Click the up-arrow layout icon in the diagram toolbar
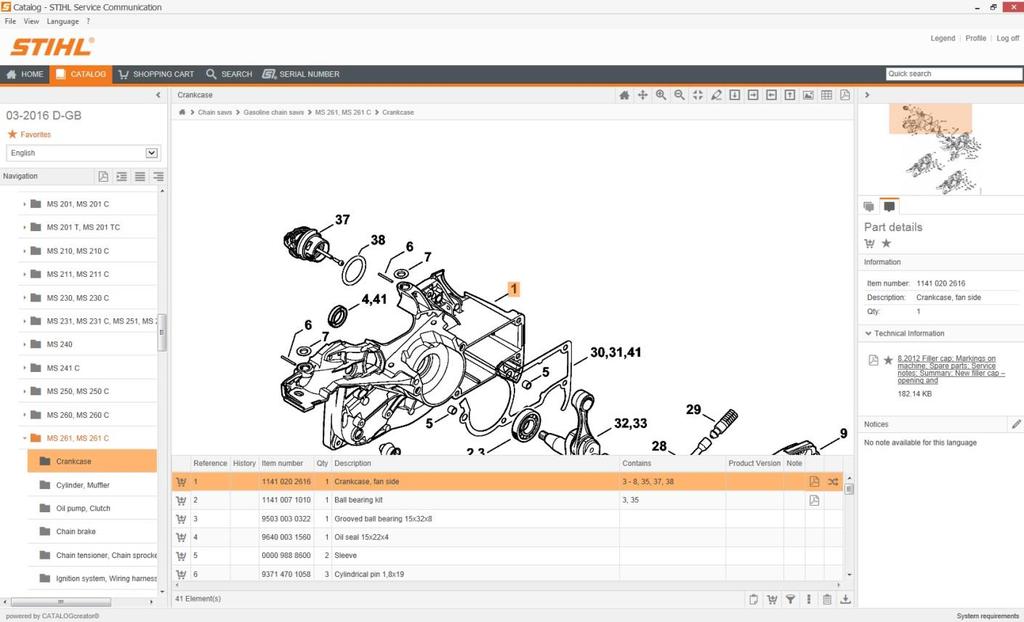Screen dimensions: 1024x622 790,95
